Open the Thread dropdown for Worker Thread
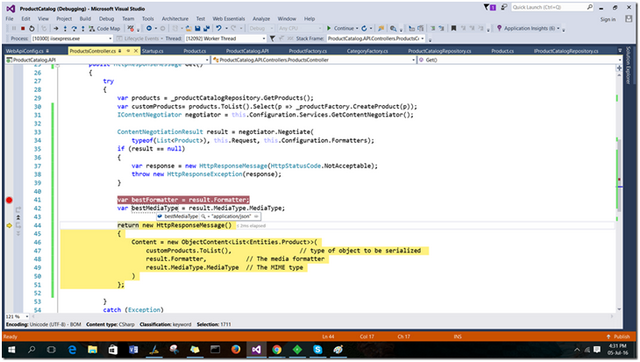 click(264, 39)
